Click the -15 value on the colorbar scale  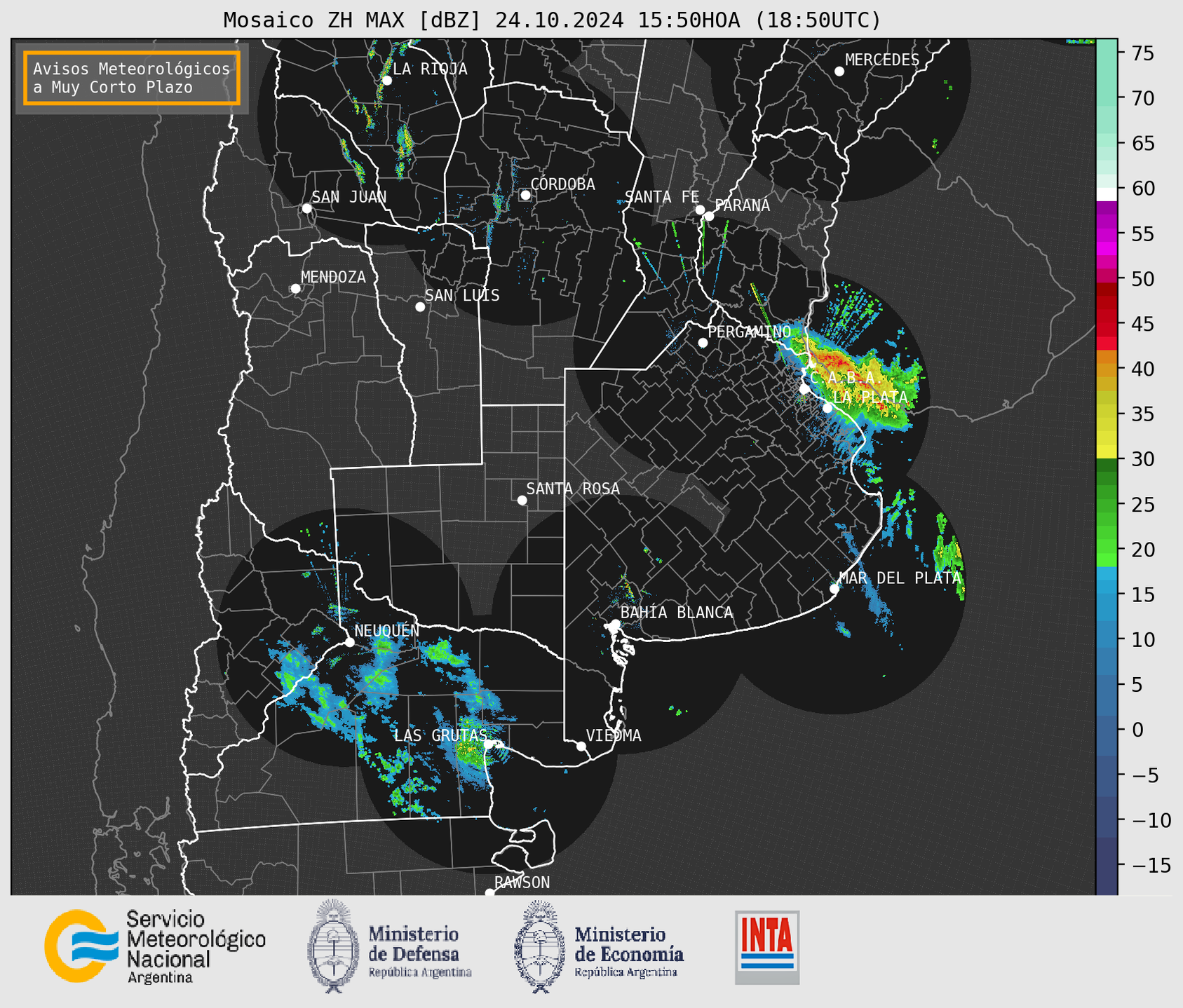(x=1152, y=865)
